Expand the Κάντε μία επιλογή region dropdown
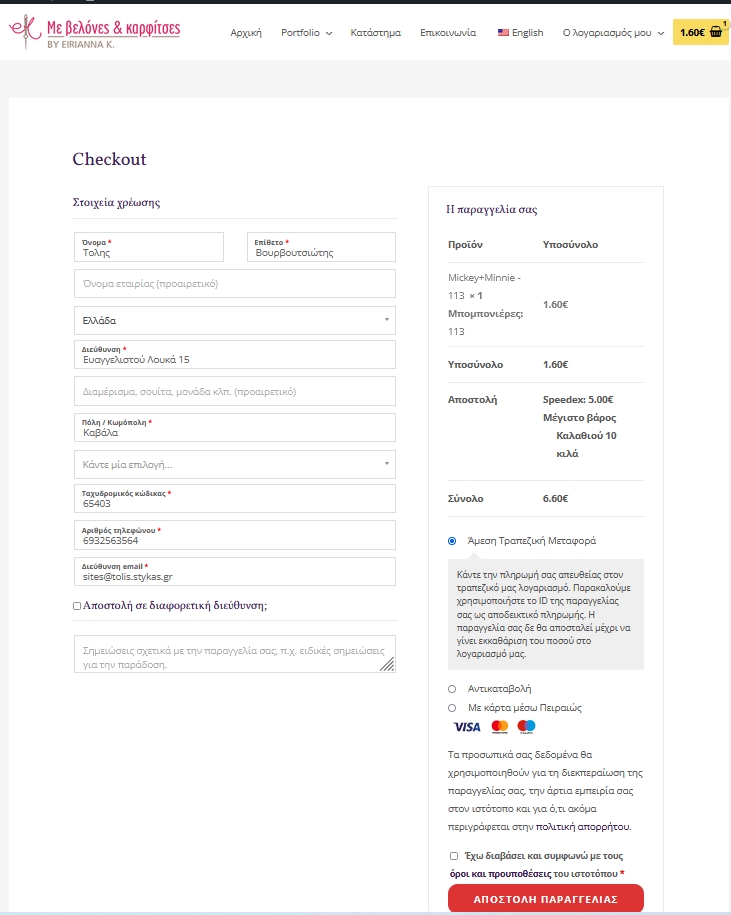This screenshot has height=915, width=731. click(235, 465)
